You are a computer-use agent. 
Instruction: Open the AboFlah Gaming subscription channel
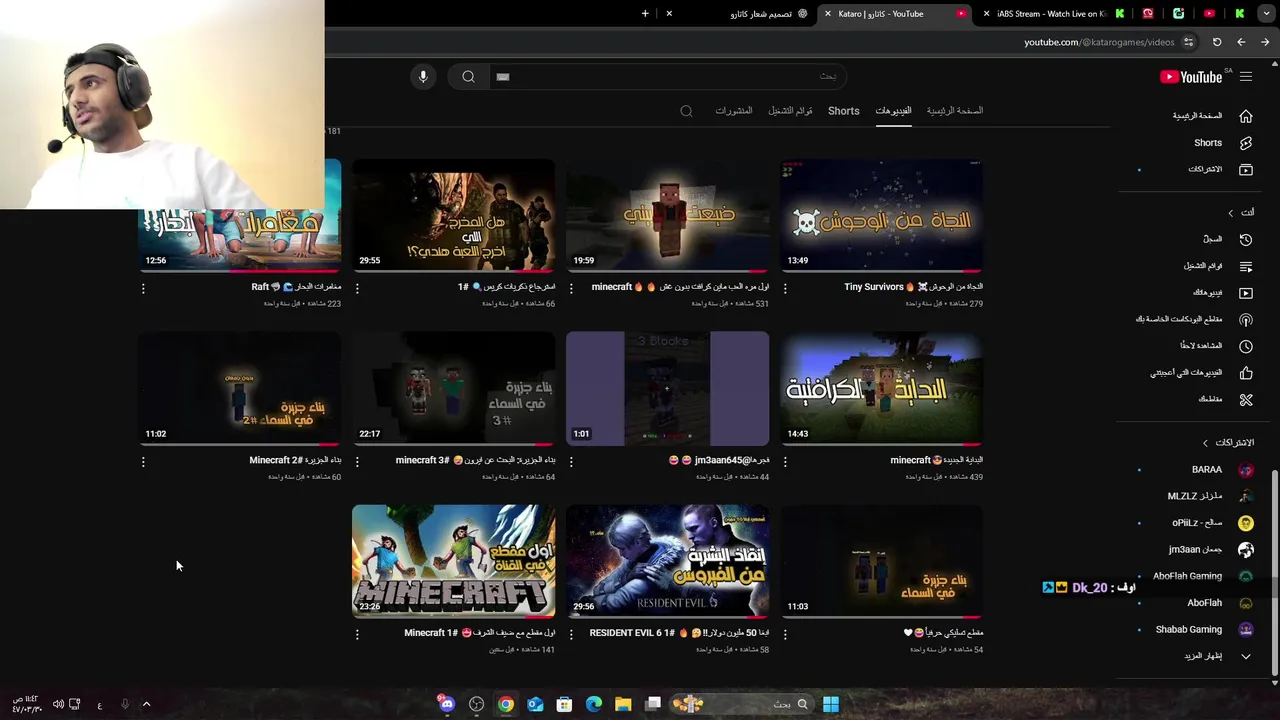coord(1187,576)
